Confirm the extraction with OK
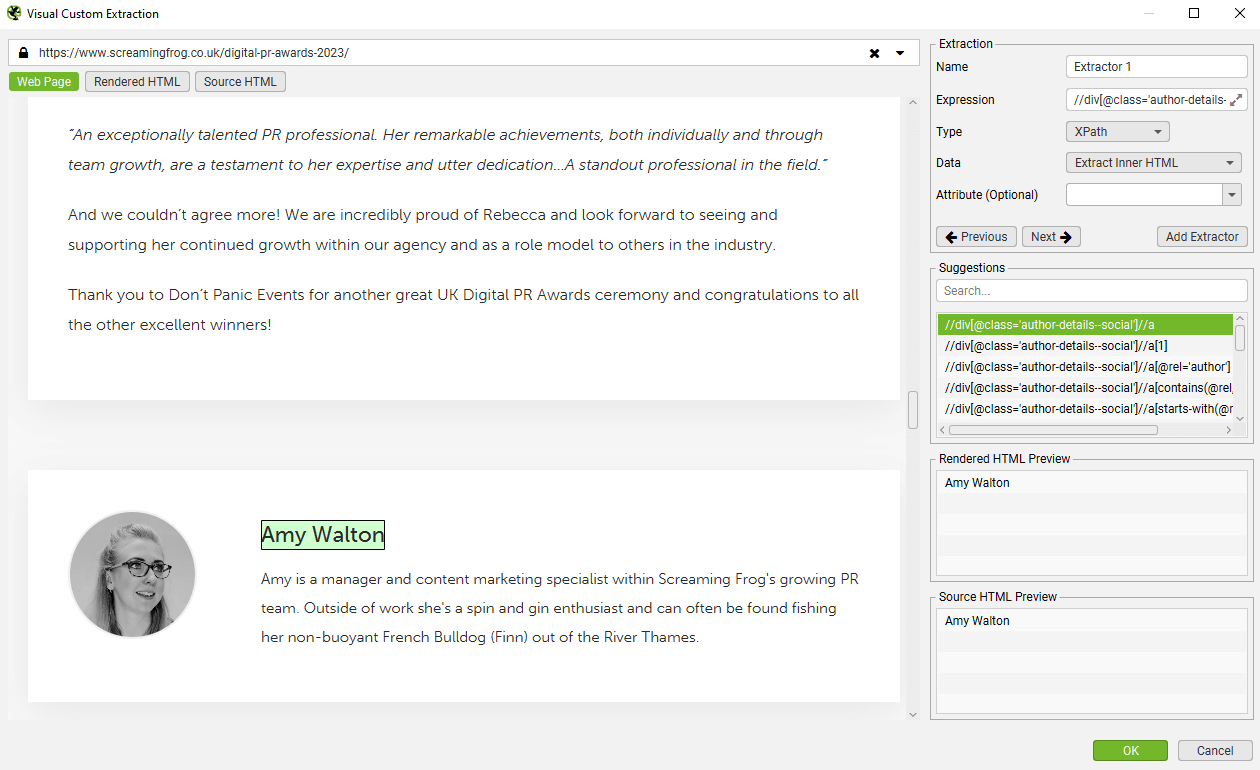The width and height of the screenshot is (1260, 770). pyautogui.click(x=1130, y=750)
